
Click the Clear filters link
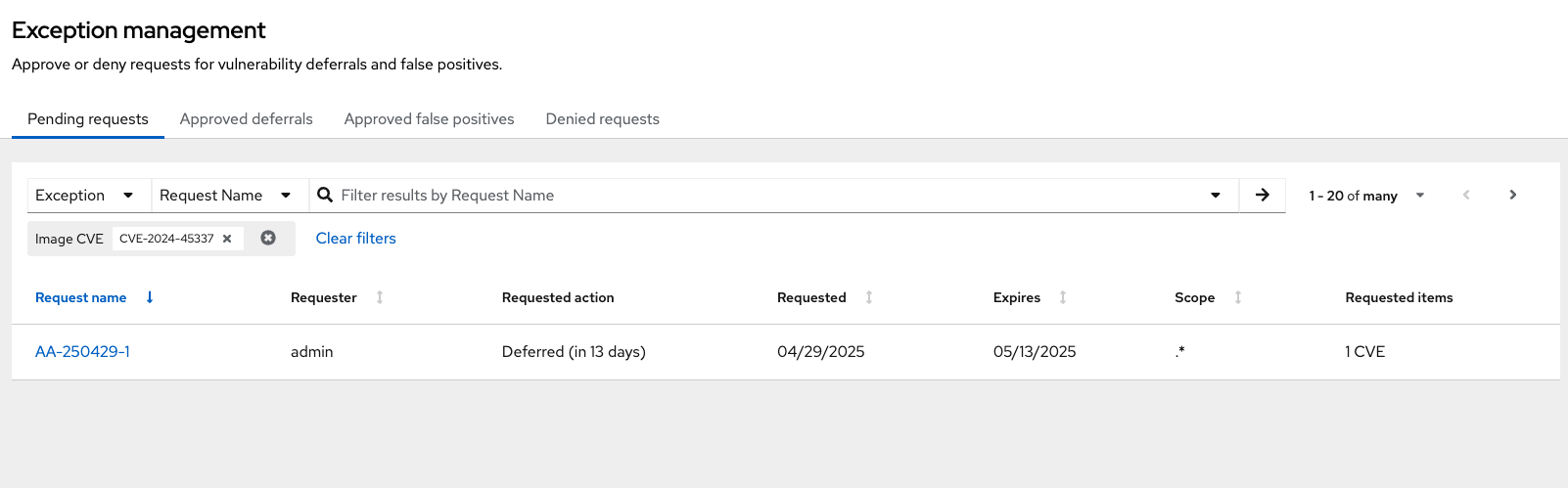tap(356, 239)
